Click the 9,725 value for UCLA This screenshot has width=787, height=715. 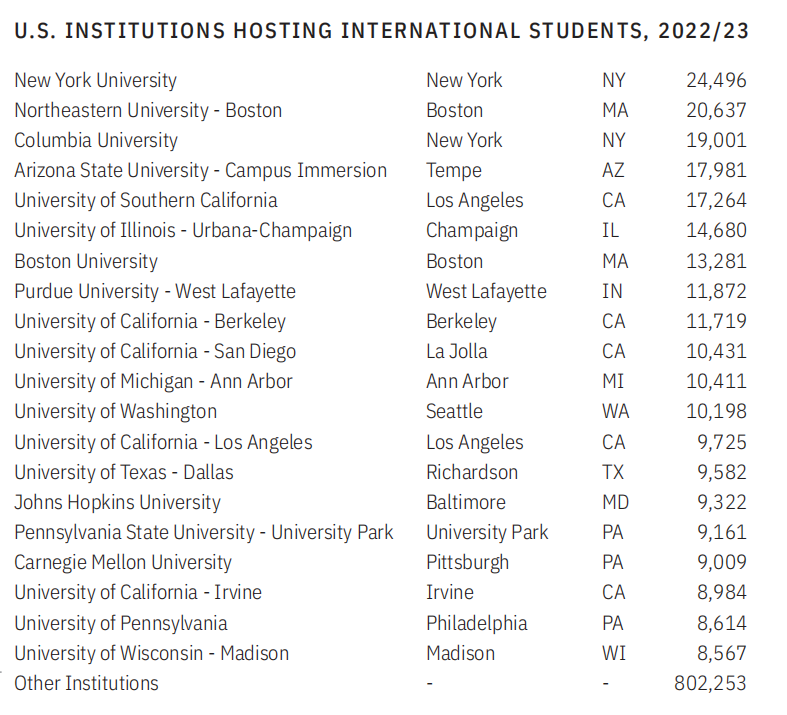click(722, 443)
